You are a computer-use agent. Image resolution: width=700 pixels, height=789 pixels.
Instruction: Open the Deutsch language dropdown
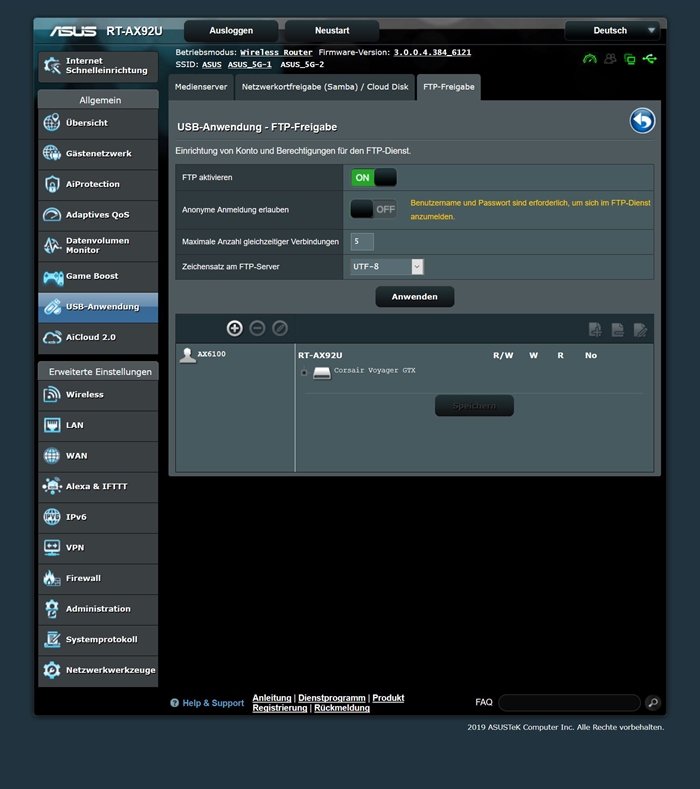[612, 31]
